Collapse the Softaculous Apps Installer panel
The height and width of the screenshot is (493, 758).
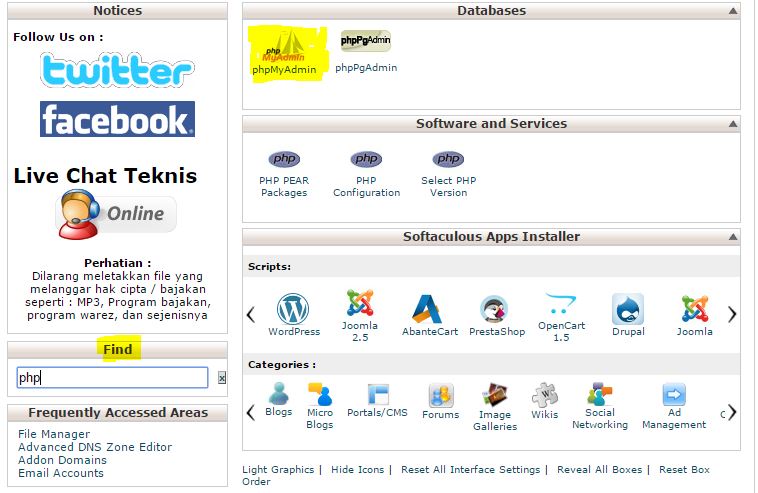click(x=734, y=238)
